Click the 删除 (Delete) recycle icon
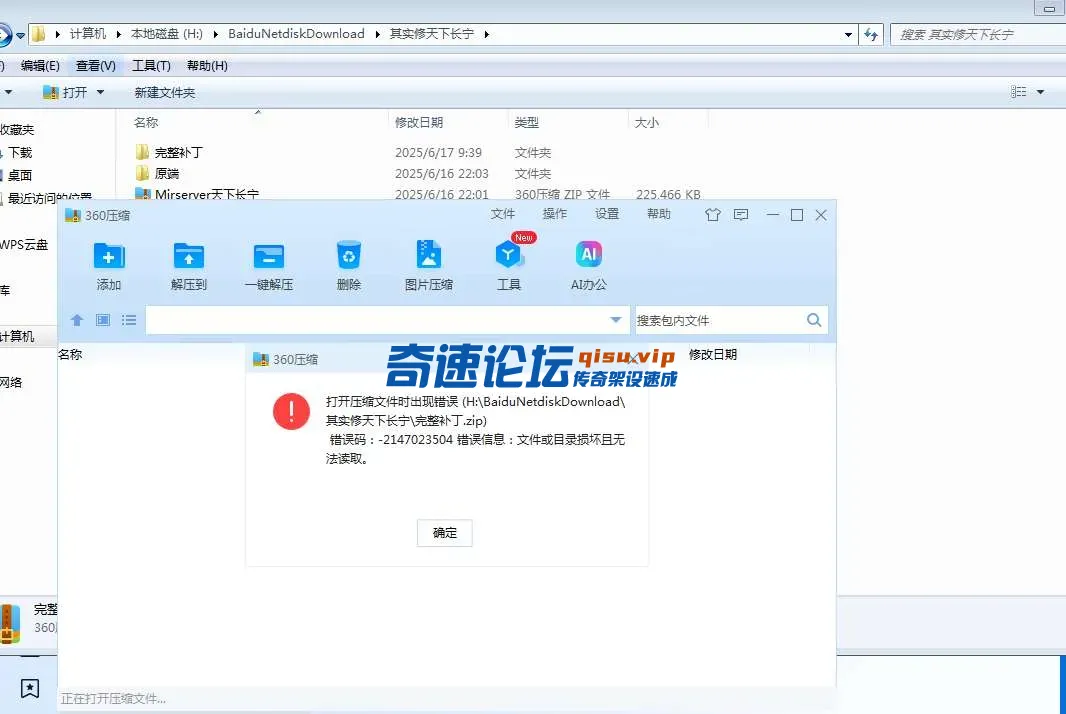This screenshot has height=714, width=1066. tap(349, 256)
